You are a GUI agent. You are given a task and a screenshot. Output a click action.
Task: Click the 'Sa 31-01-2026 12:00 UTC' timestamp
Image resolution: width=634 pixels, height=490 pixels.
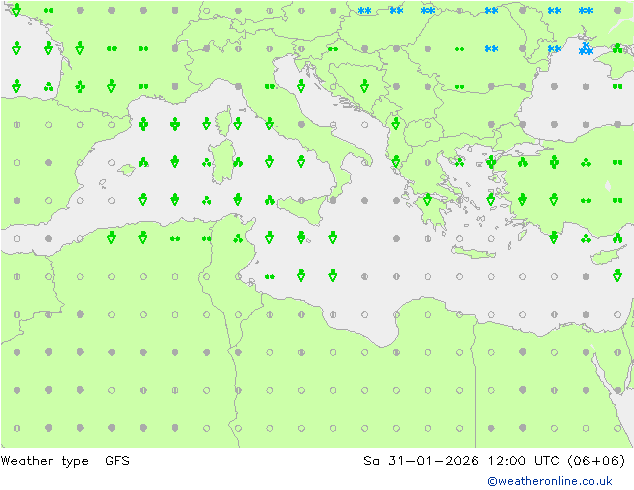461,461
